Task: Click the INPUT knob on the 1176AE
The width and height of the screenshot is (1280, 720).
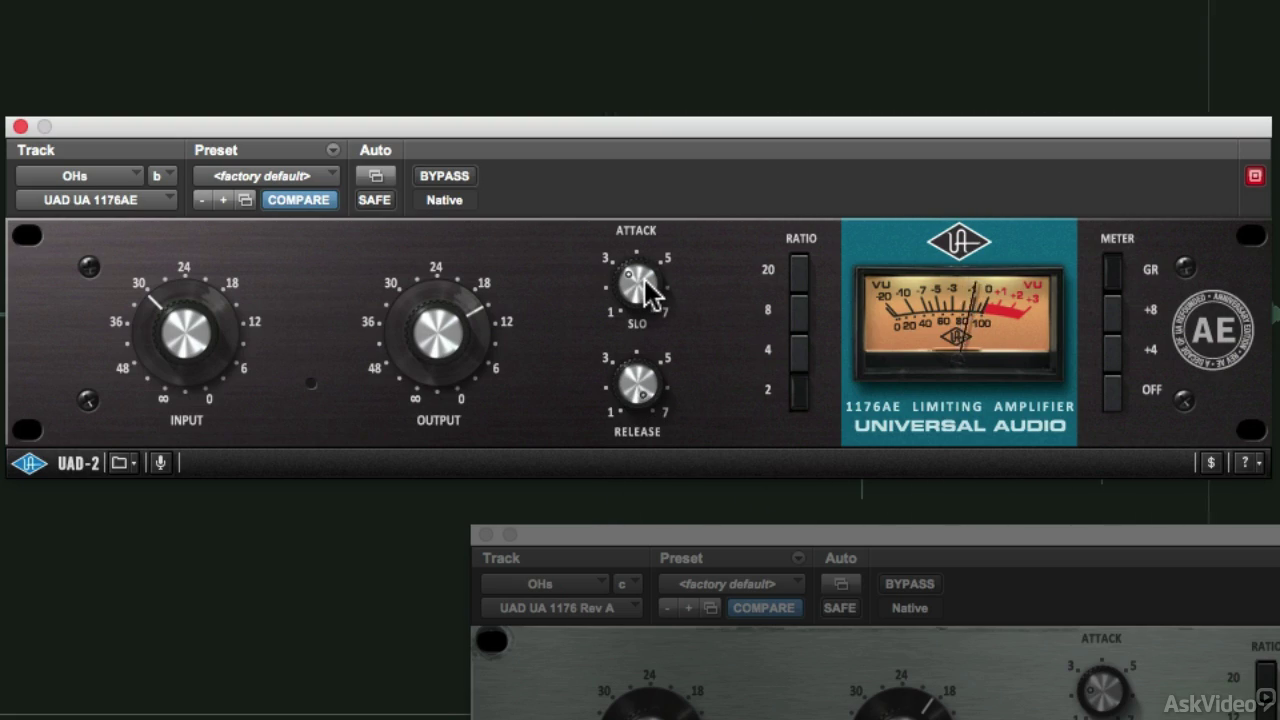Action: pos(186,333)
